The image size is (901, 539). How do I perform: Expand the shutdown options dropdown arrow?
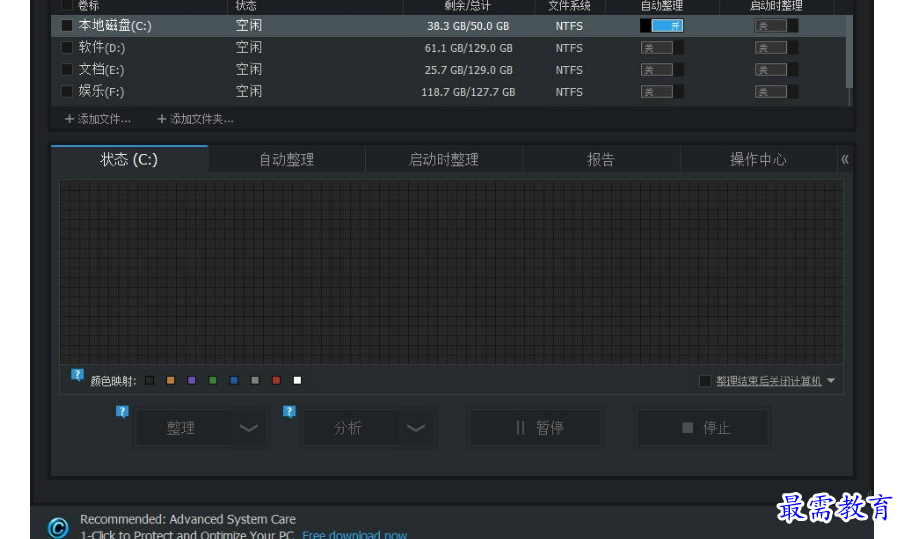pyautogui.click(x=831, y=381)
